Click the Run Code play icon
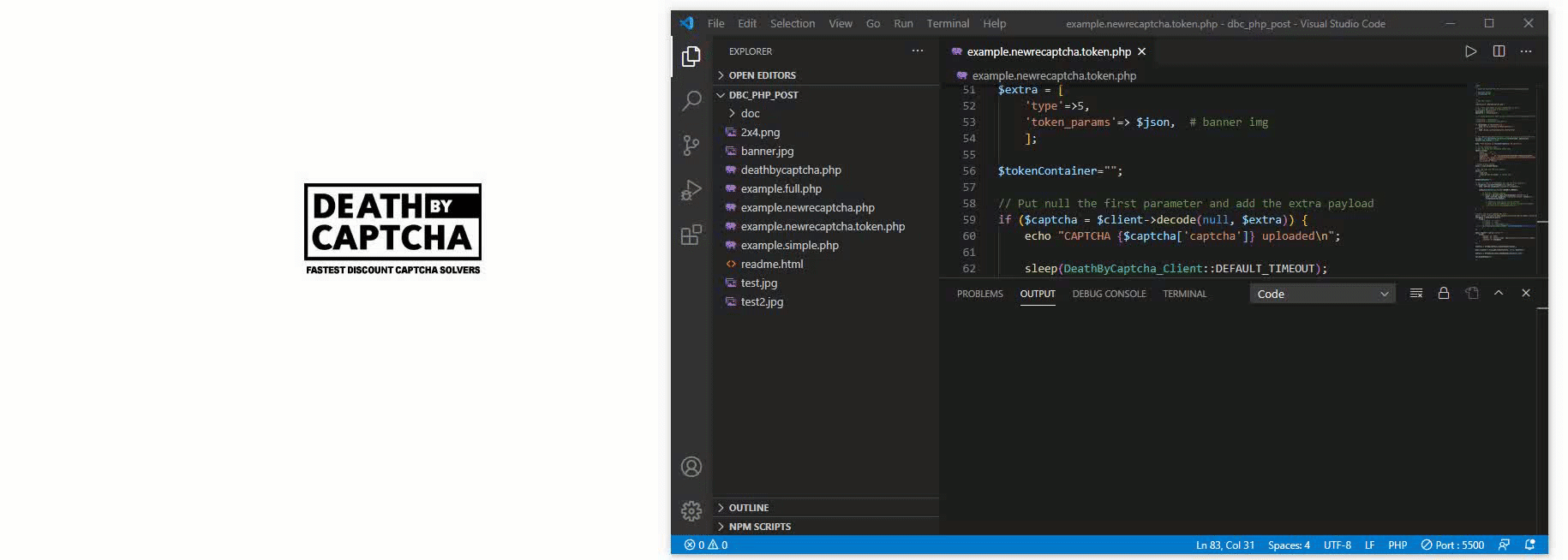 click(1470, 51)
